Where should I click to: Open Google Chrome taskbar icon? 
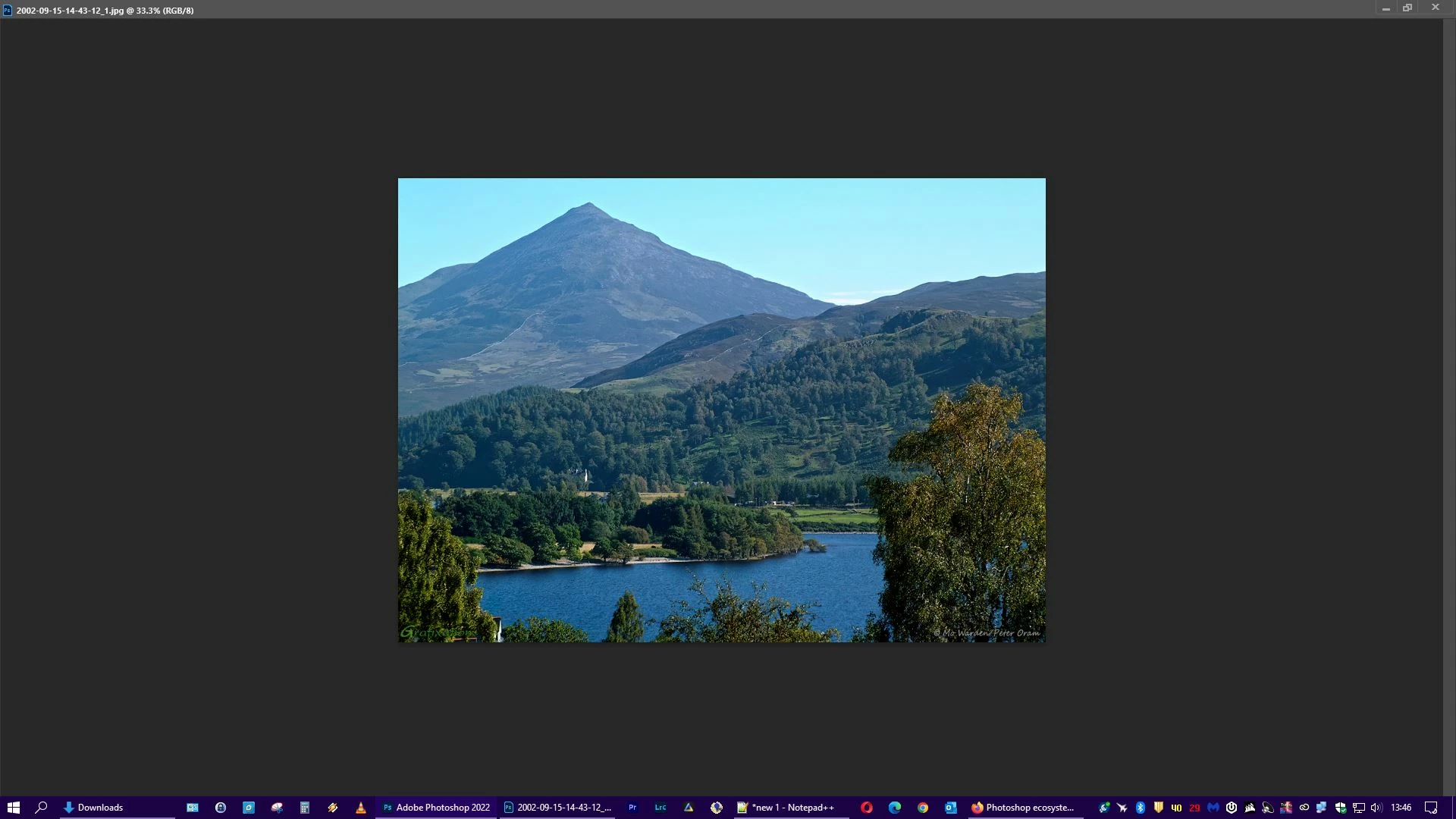click(x=923, y=808)
